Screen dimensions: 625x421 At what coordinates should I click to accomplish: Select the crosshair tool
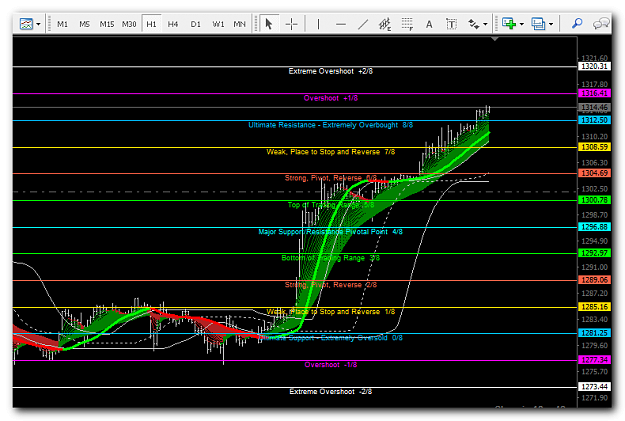coord(291,24)
